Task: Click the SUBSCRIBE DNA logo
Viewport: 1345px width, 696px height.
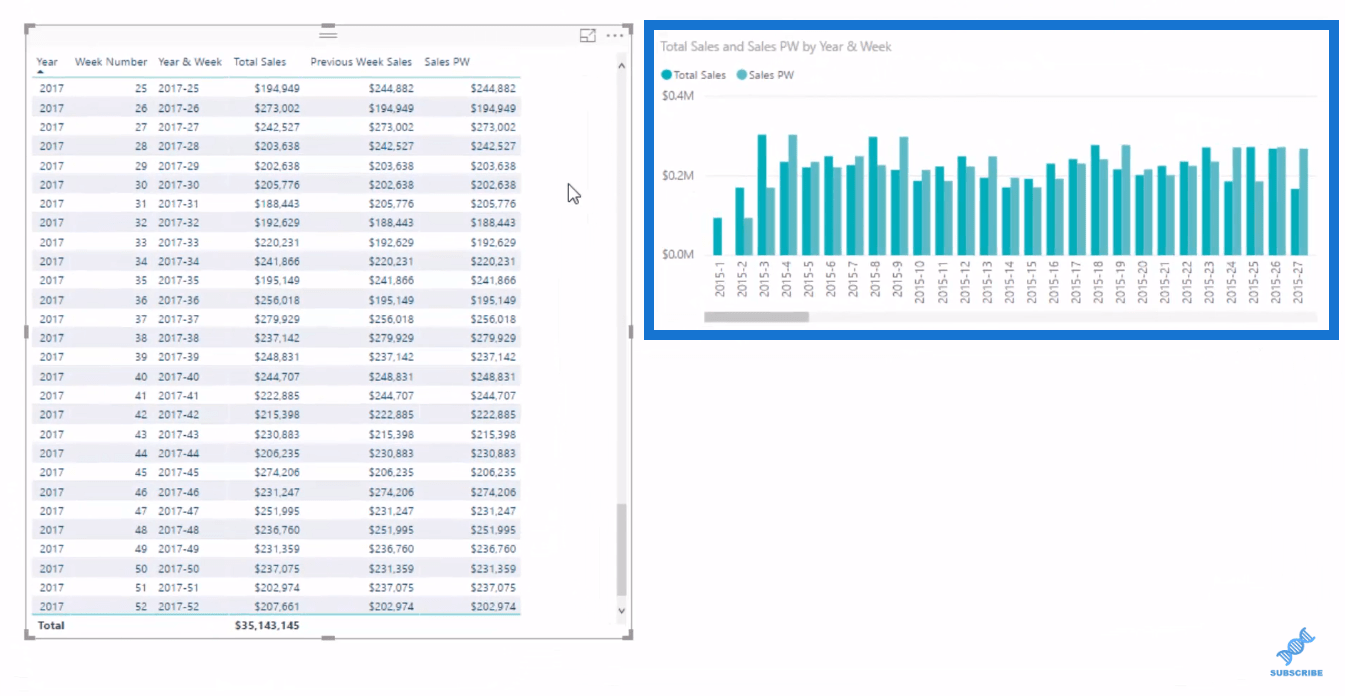Action: tap(1296, 652)
